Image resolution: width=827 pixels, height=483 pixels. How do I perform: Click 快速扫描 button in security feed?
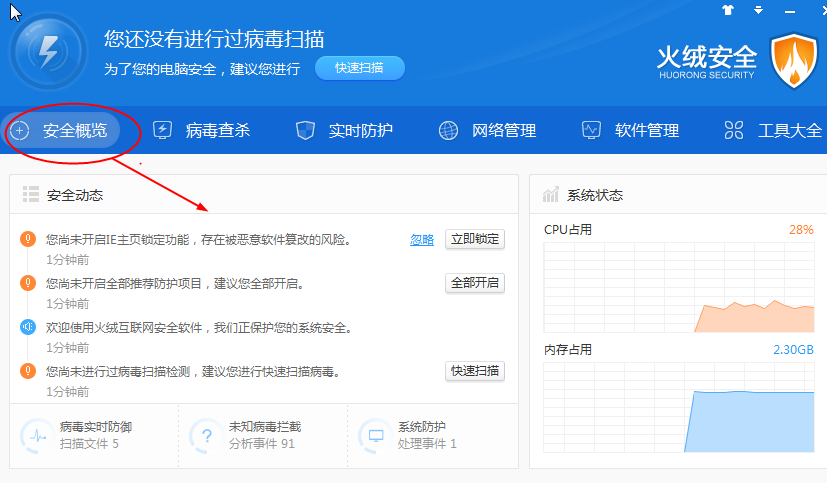(x=475, y=371)
